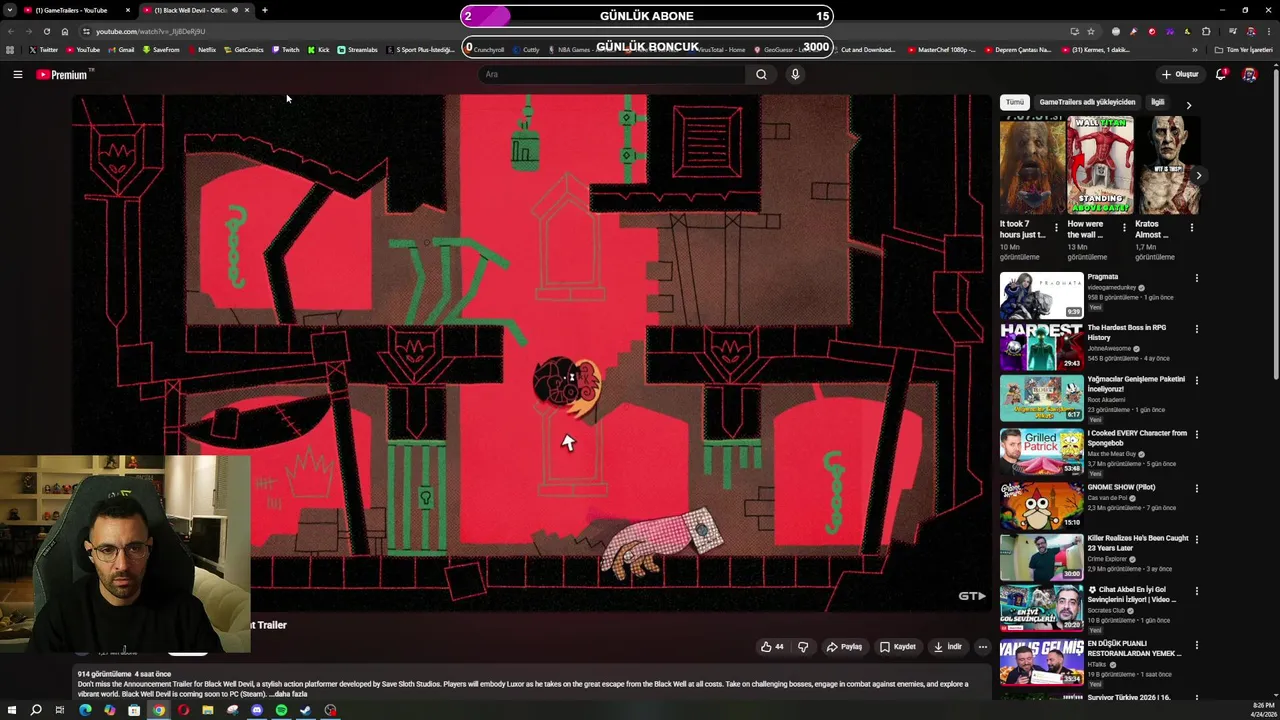Screen dimensions: 1280x720
Task: Open Windows taskbar search
Action: [x=36, y=710]
